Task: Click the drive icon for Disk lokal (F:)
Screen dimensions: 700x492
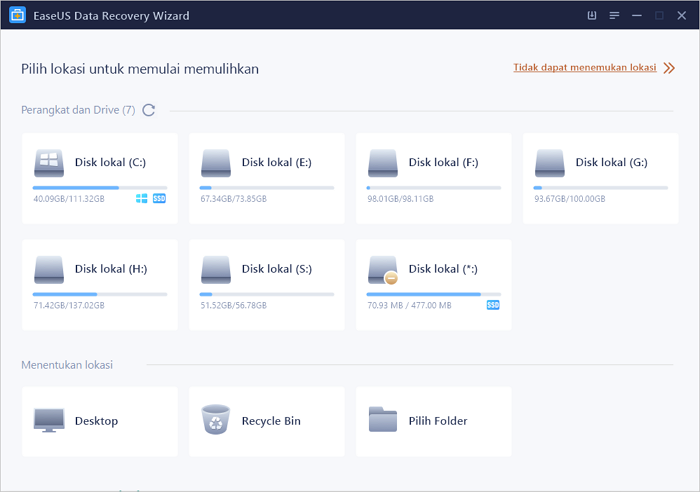Action: [x=383, y=163]
